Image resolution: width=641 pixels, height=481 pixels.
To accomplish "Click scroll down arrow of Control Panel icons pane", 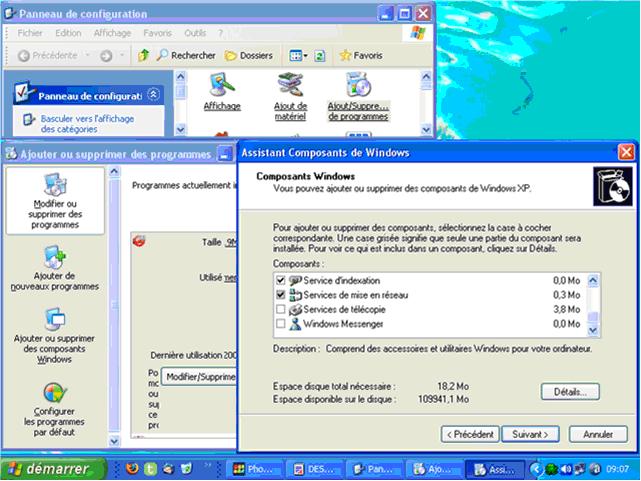I will [x=426, y=130].
